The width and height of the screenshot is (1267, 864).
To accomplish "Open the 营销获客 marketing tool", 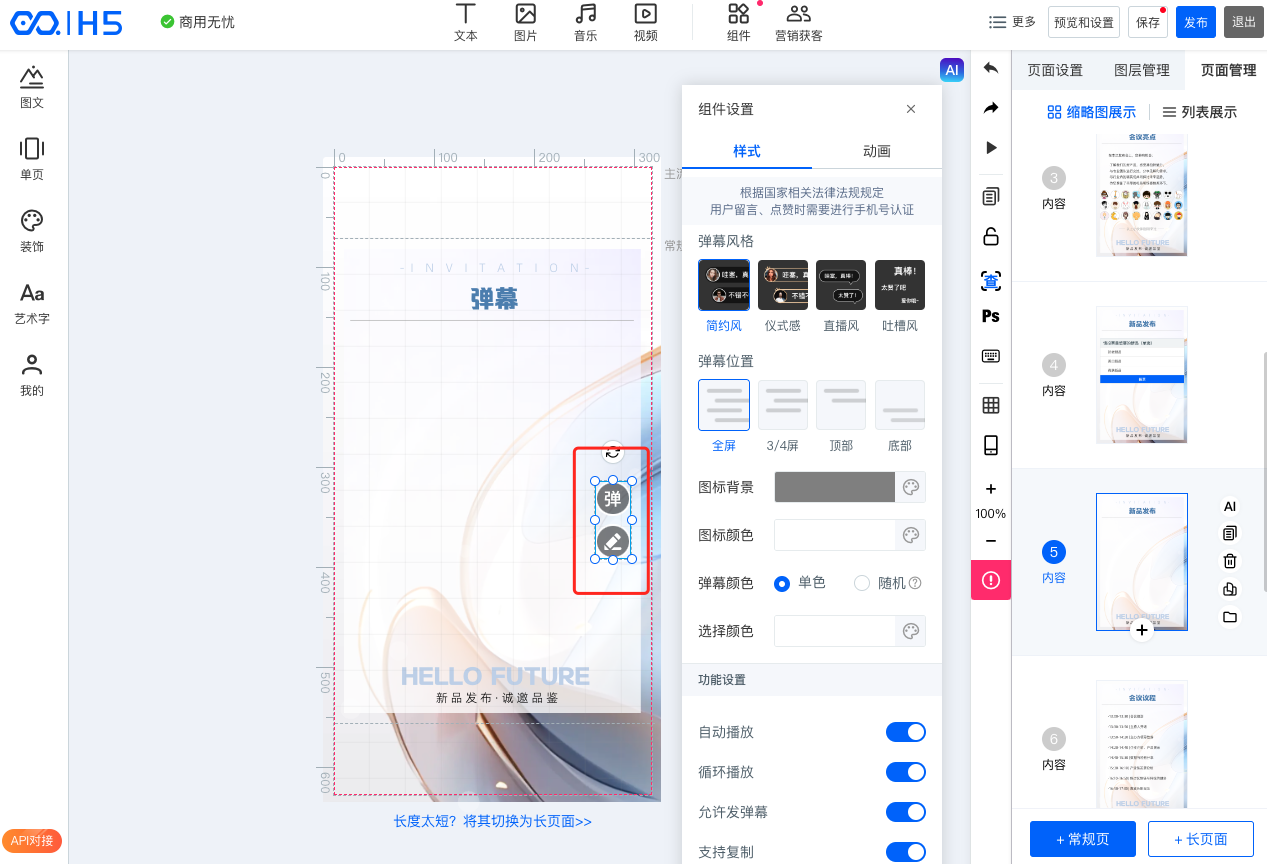I will [799, 23].
